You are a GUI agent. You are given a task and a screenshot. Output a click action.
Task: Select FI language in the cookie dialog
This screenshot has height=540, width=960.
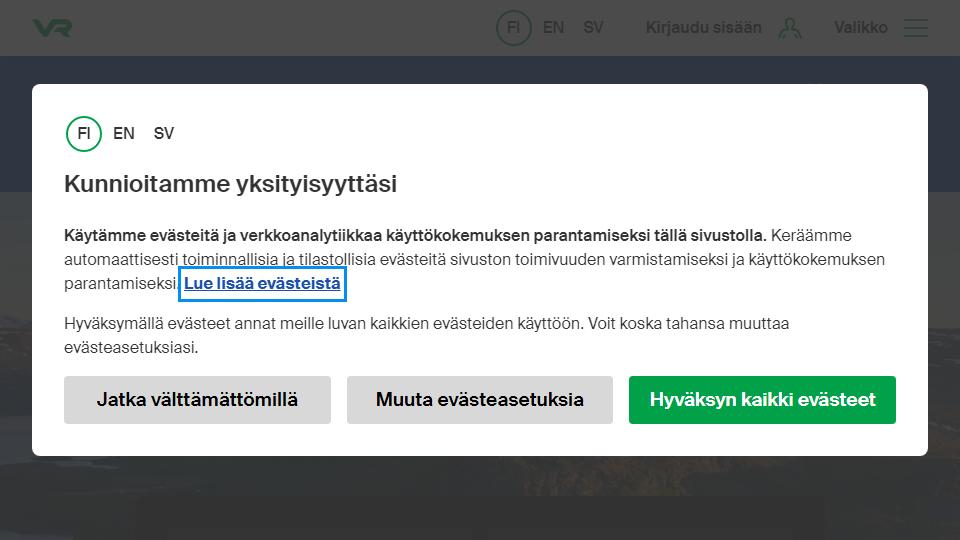click(84, 133)
